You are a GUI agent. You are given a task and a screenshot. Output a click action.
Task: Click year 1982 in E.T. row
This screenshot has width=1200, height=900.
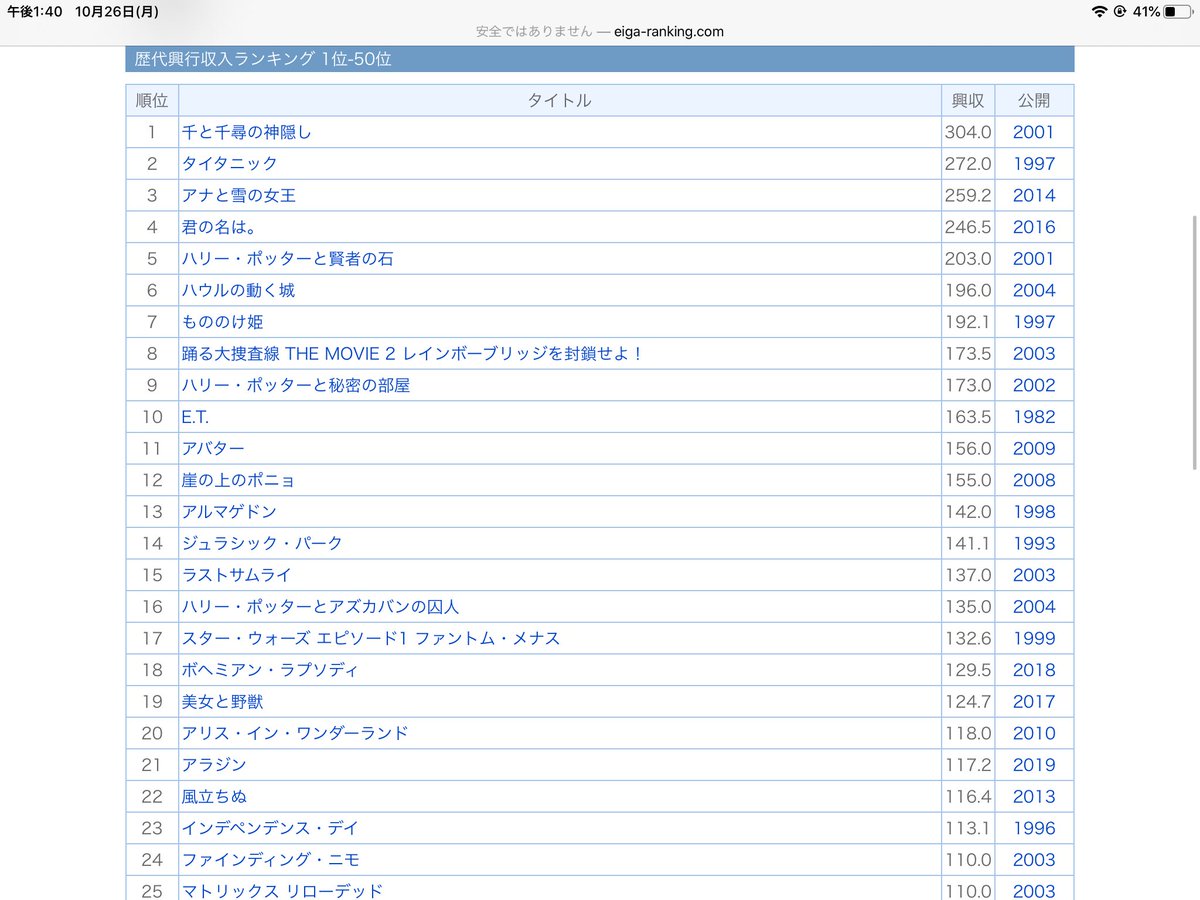1034,417
